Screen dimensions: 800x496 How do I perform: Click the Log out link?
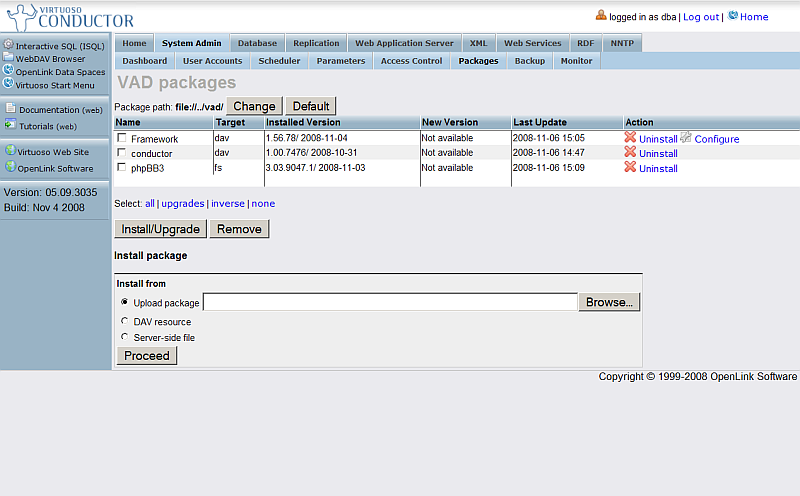700,17
